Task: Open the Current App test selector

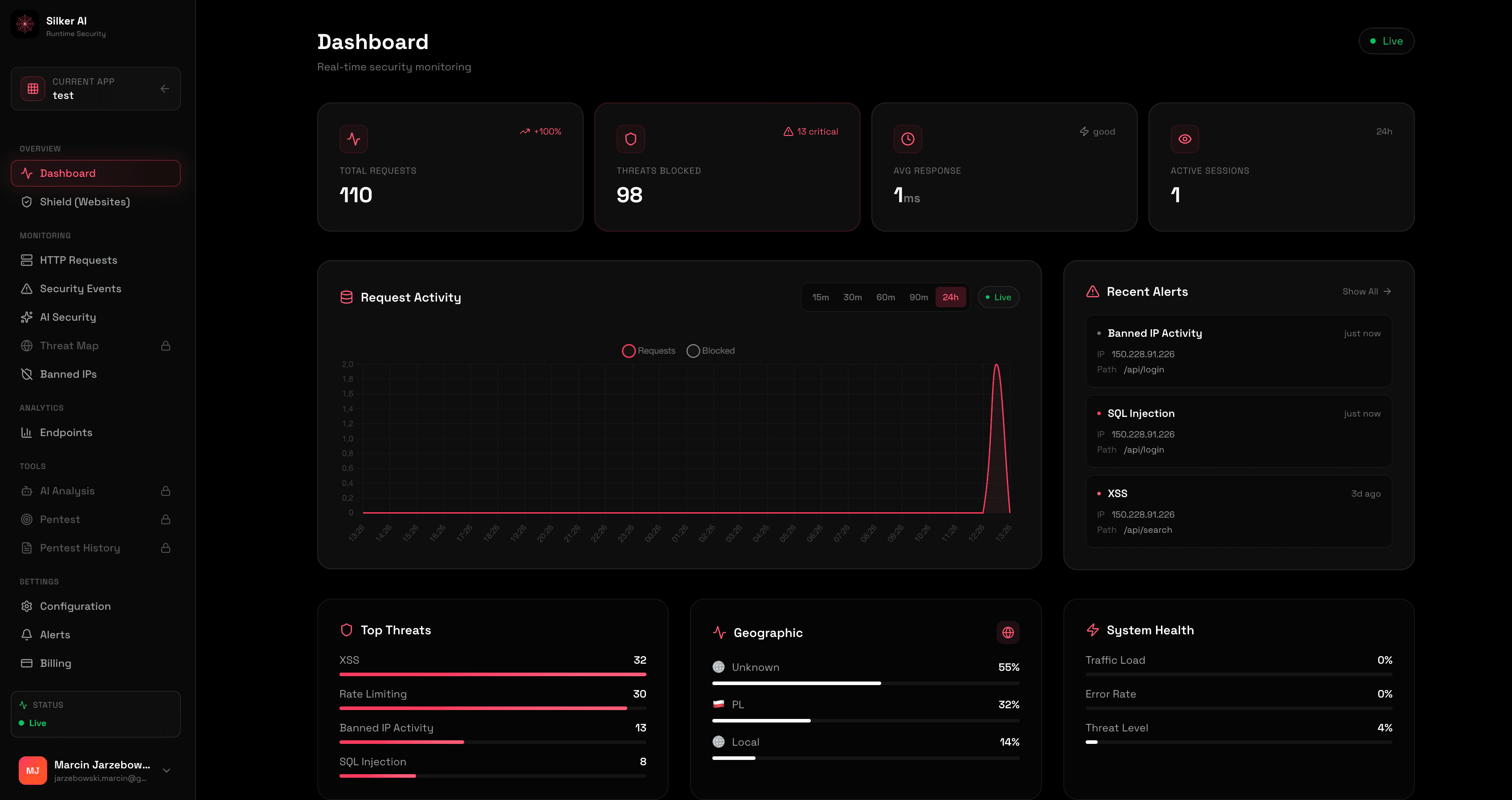Action: tap(96, 89)
